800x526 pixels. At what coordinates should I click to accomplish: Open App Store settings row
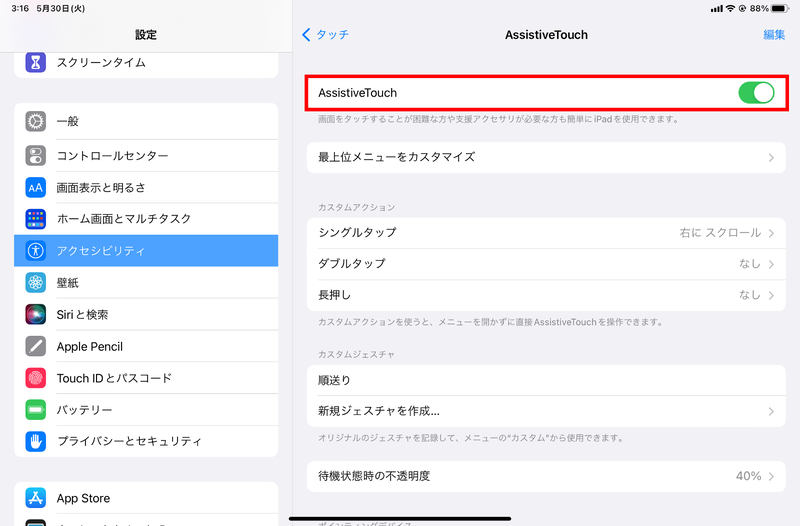[146, 498]
